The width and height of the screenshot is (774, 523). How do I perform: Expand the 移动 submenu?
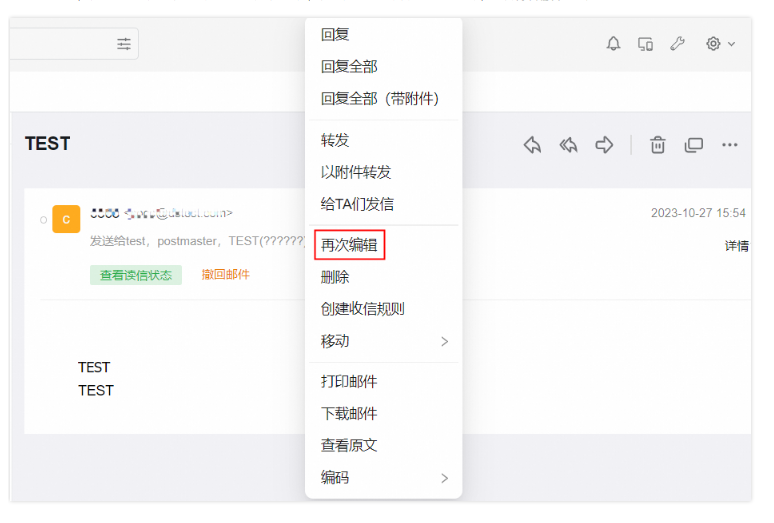(383, 341)
